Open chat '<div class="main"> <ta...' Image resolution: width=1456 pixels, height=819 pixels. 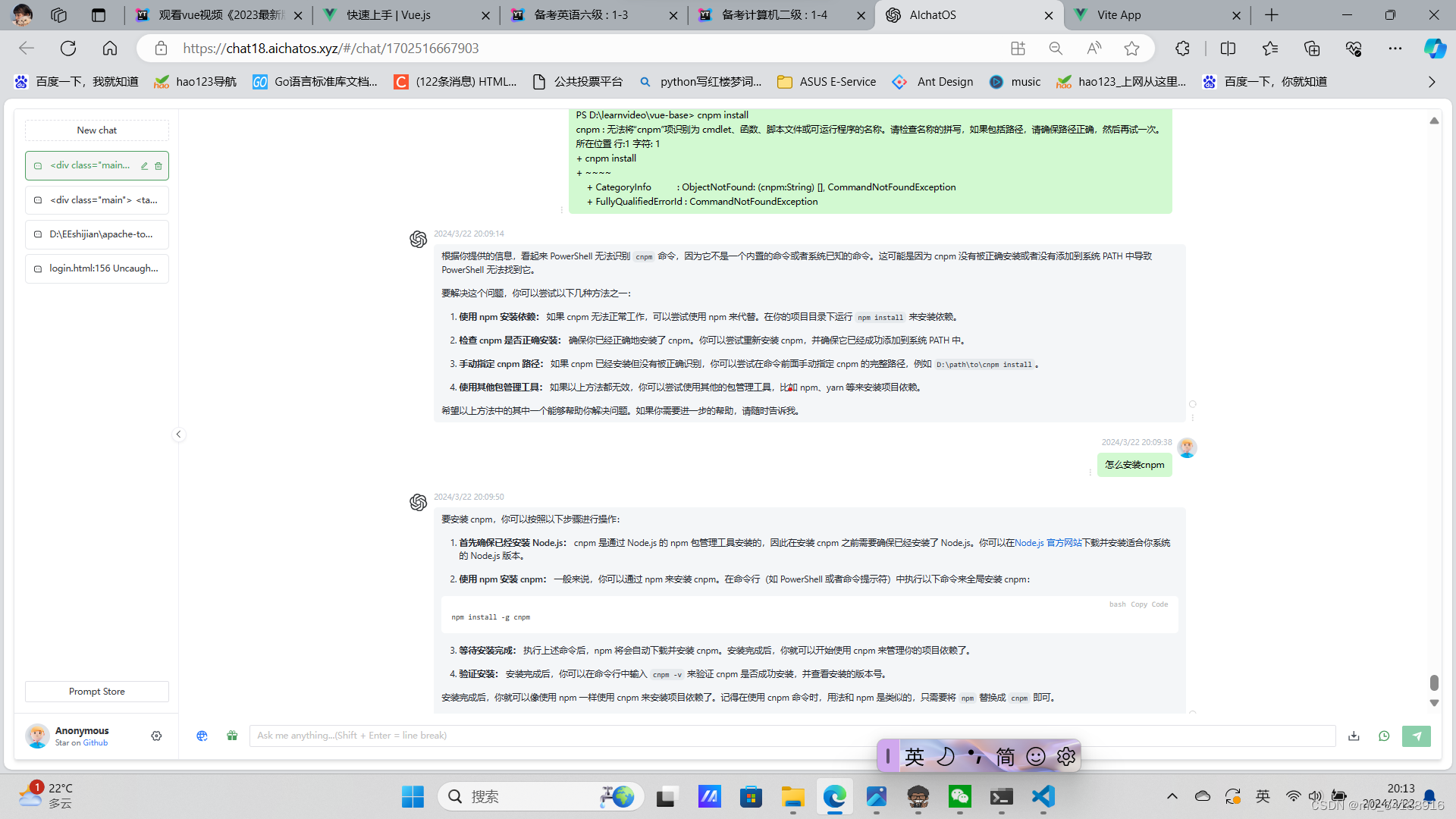97,200
